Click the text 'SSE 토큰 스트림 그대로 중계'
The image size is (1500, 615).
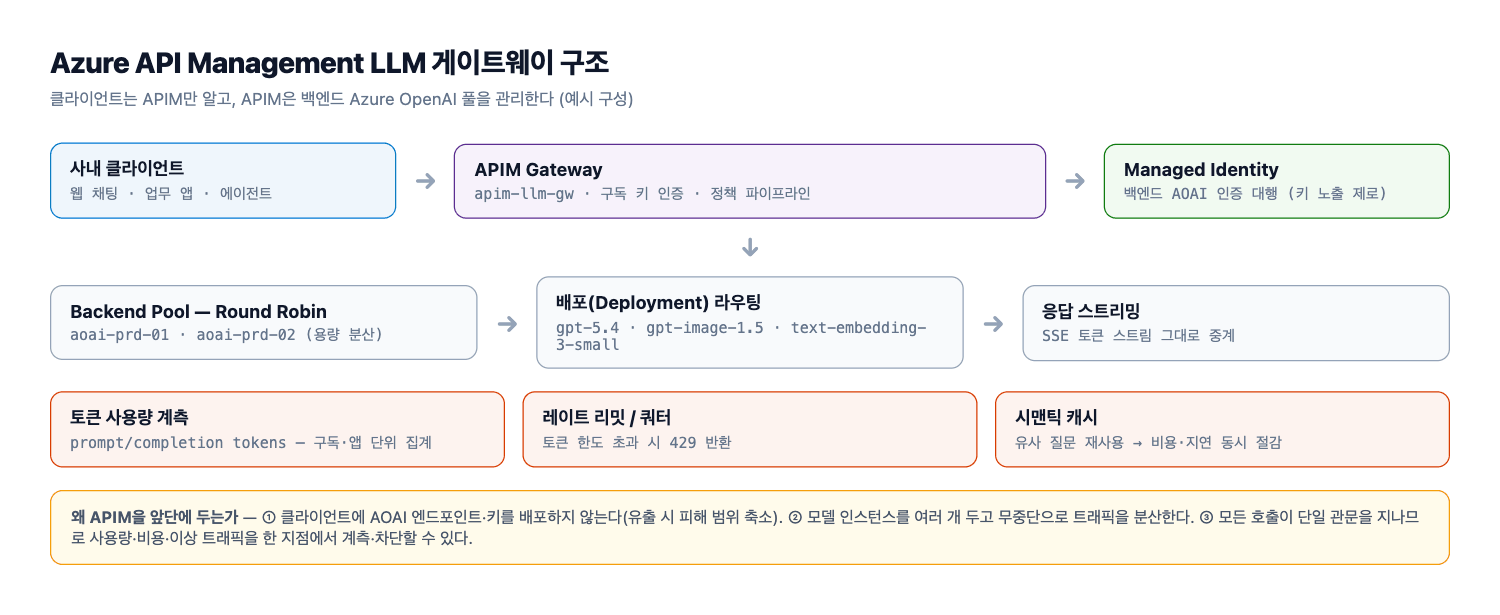pos(1138,335)
